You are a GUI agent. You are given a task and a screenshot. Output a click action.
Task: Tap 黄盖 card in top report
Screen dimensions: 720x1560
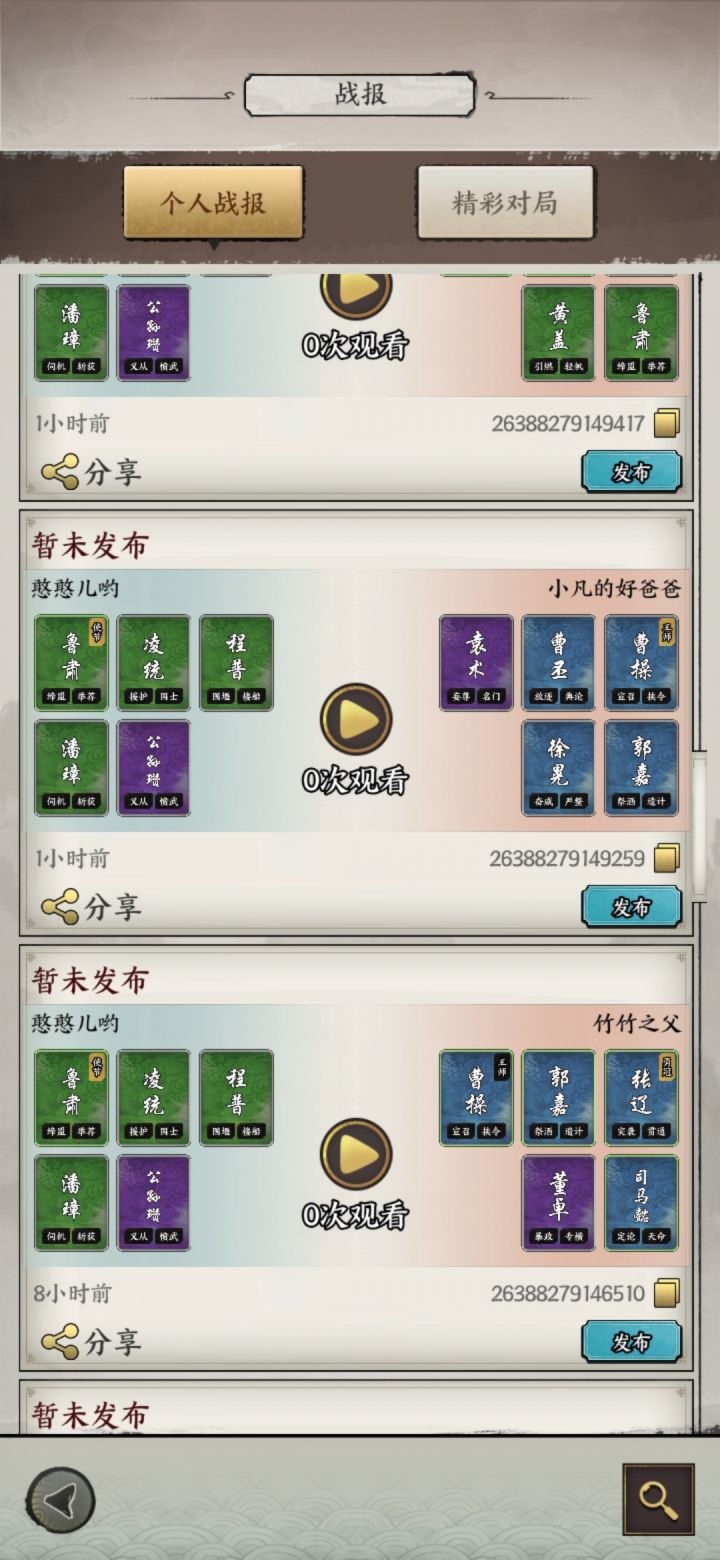tap(558, 333)
